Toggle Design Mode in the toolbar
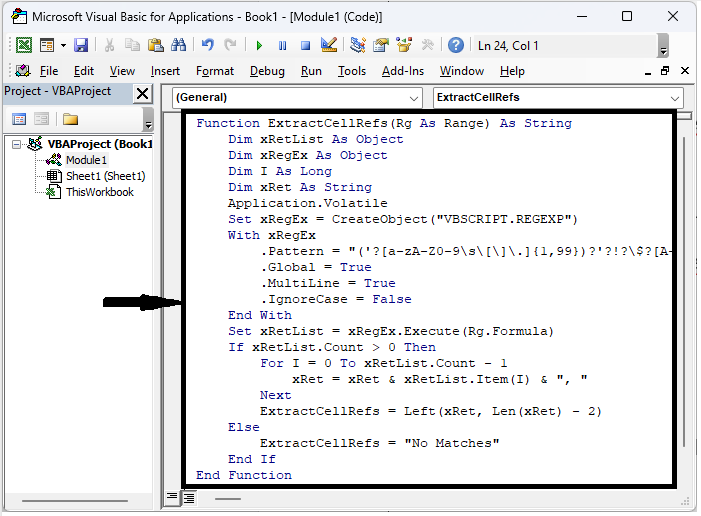Image resolution: width=701 pixels, height=516 pixels. [x=329, y=45]
